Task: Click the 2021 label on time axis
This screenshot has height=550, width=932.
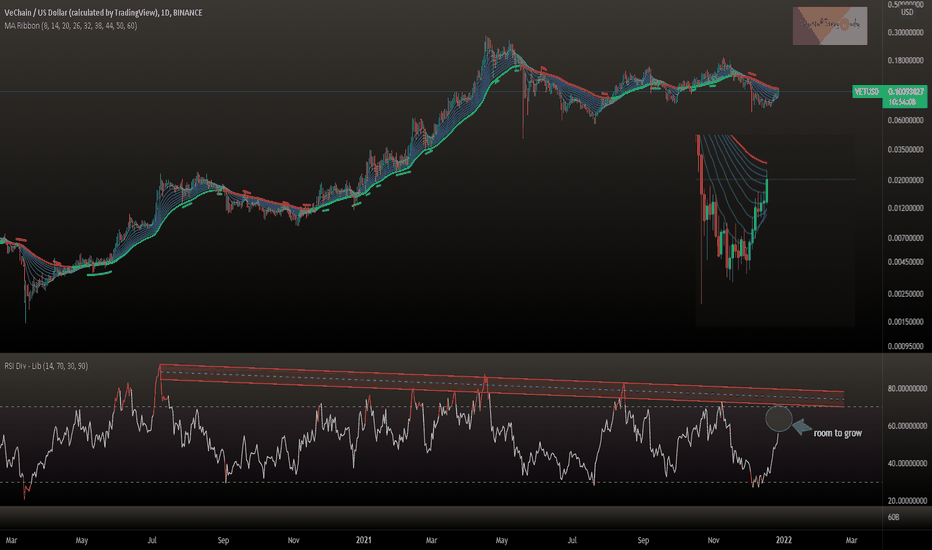Action: click(364, 540)
